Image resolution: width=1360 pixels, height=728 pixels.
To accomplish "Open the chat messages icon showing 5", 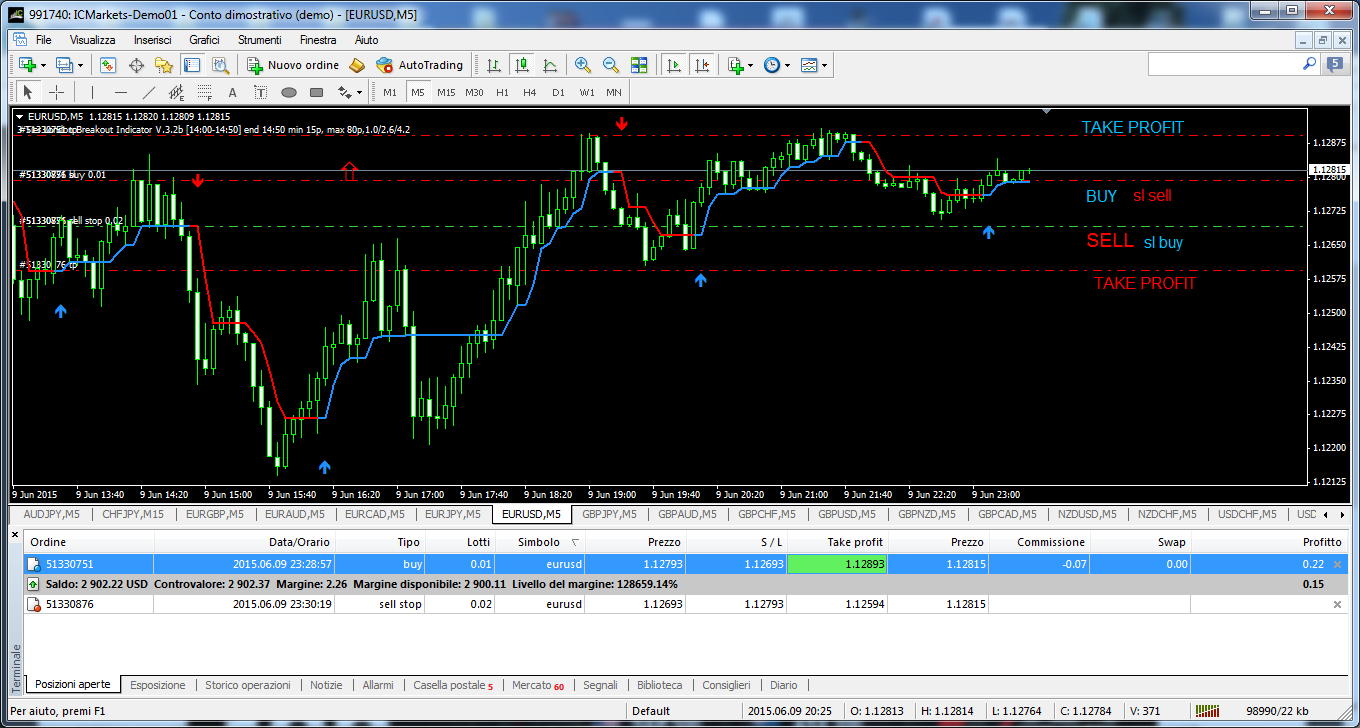I will 1335,64.
